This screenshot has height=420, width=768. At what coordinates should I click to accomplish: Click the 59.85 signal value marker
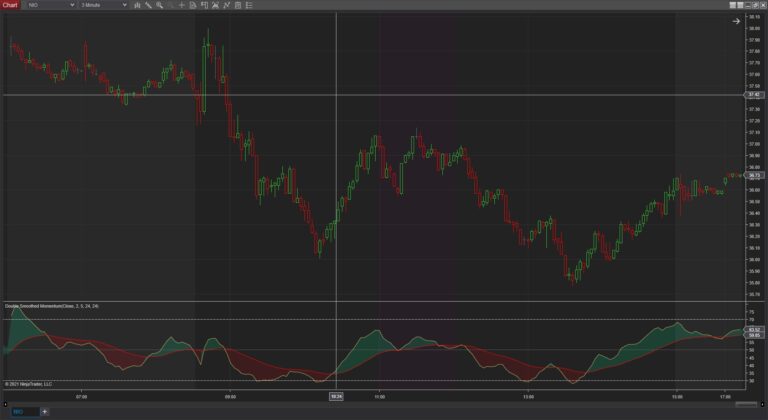753,335
